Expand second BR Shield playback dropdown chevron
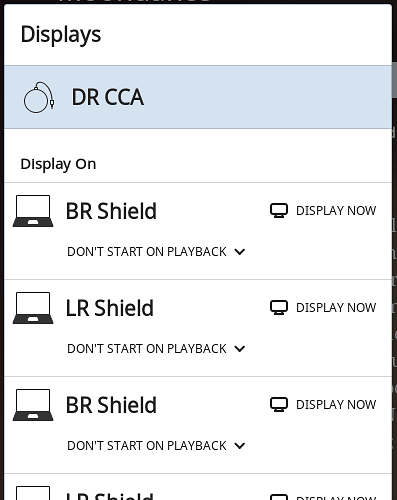Screen dimensions: 397x500 pyautogui.click(x=240, y=446)
